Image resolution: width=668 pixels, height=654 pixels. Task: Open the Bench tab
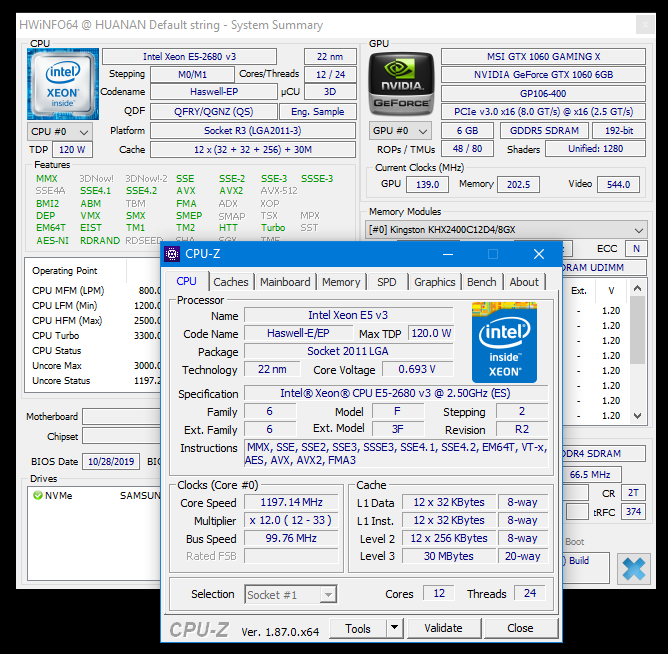(x=481, y=282)
